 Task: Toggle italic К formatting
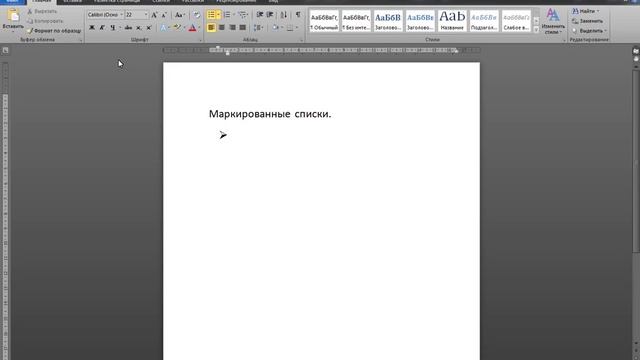pos(102,28)
